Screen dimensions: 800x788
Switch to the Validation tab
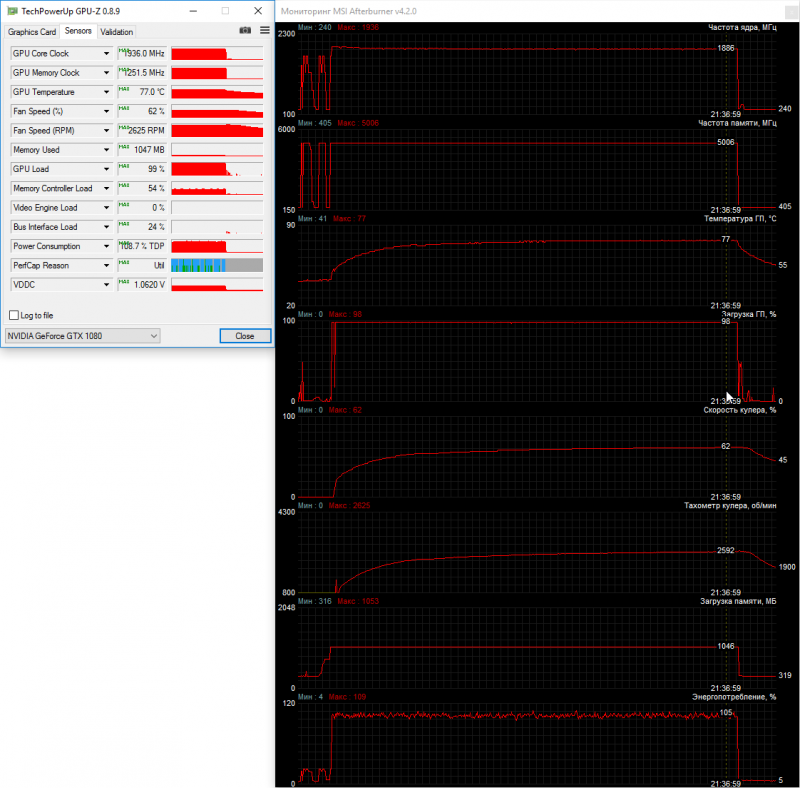coord(116,32)
